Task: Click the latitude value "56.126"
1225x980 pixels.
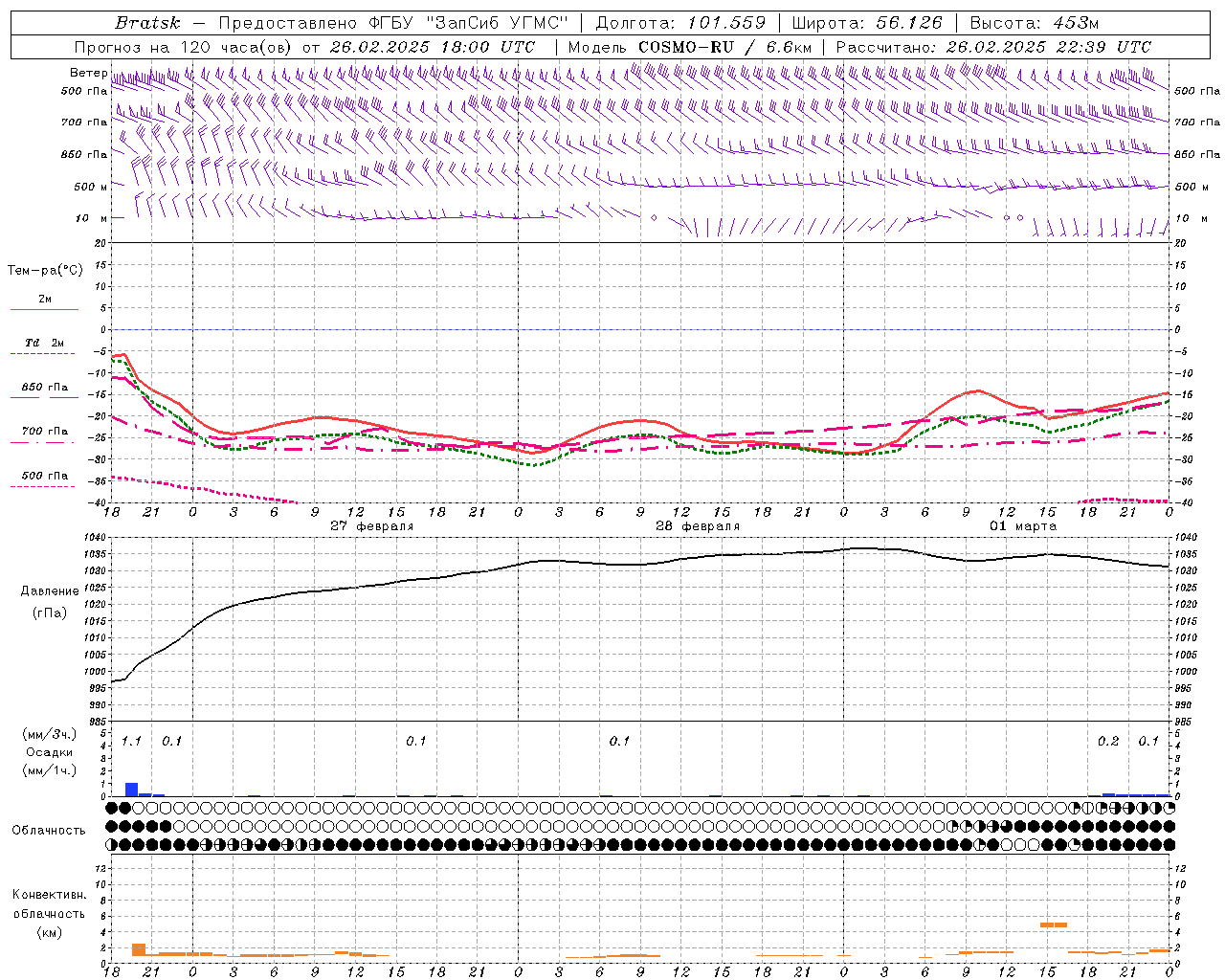Action: click(909, 23)
